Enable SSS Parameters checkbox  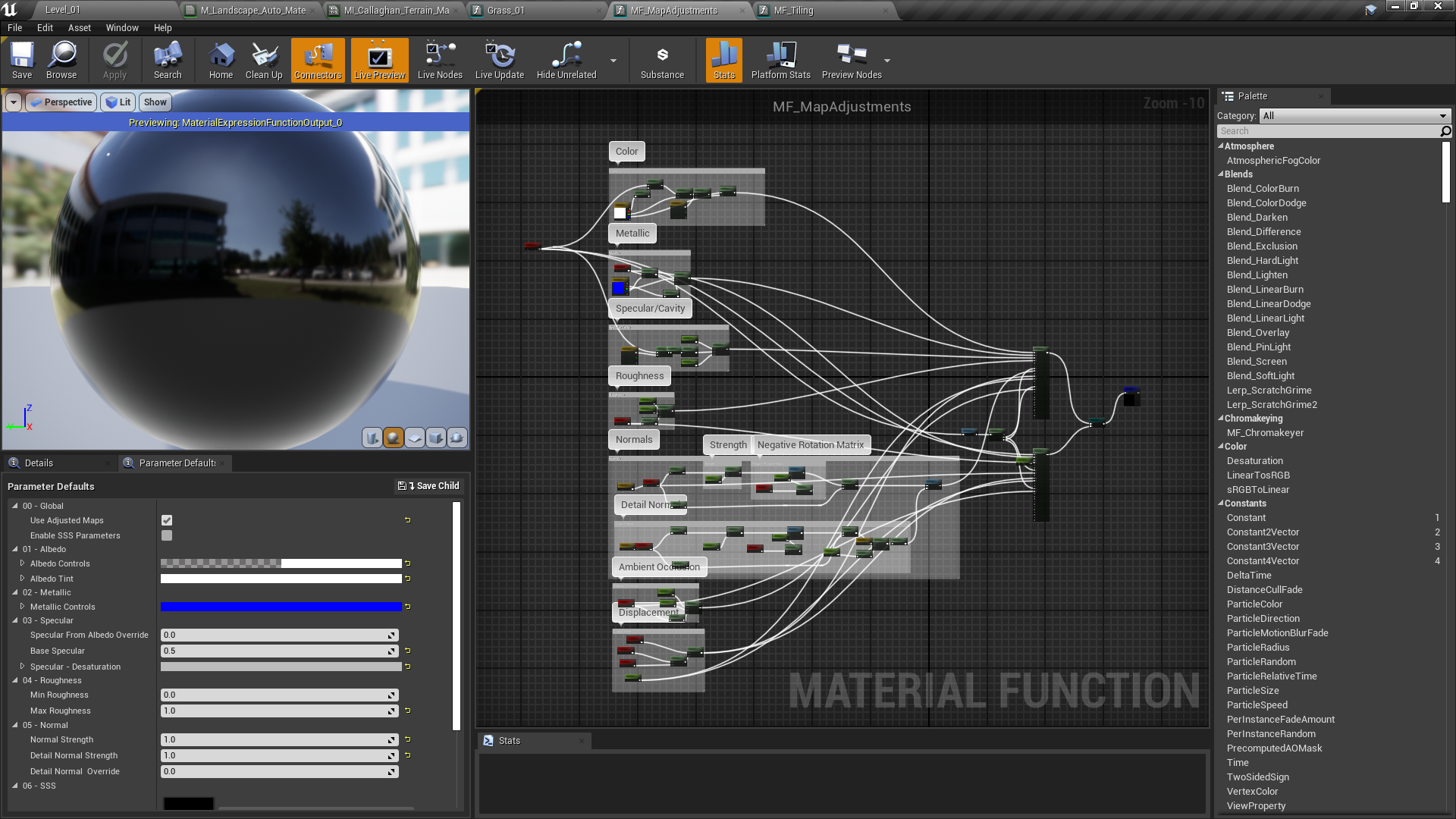tap(167, 535)
